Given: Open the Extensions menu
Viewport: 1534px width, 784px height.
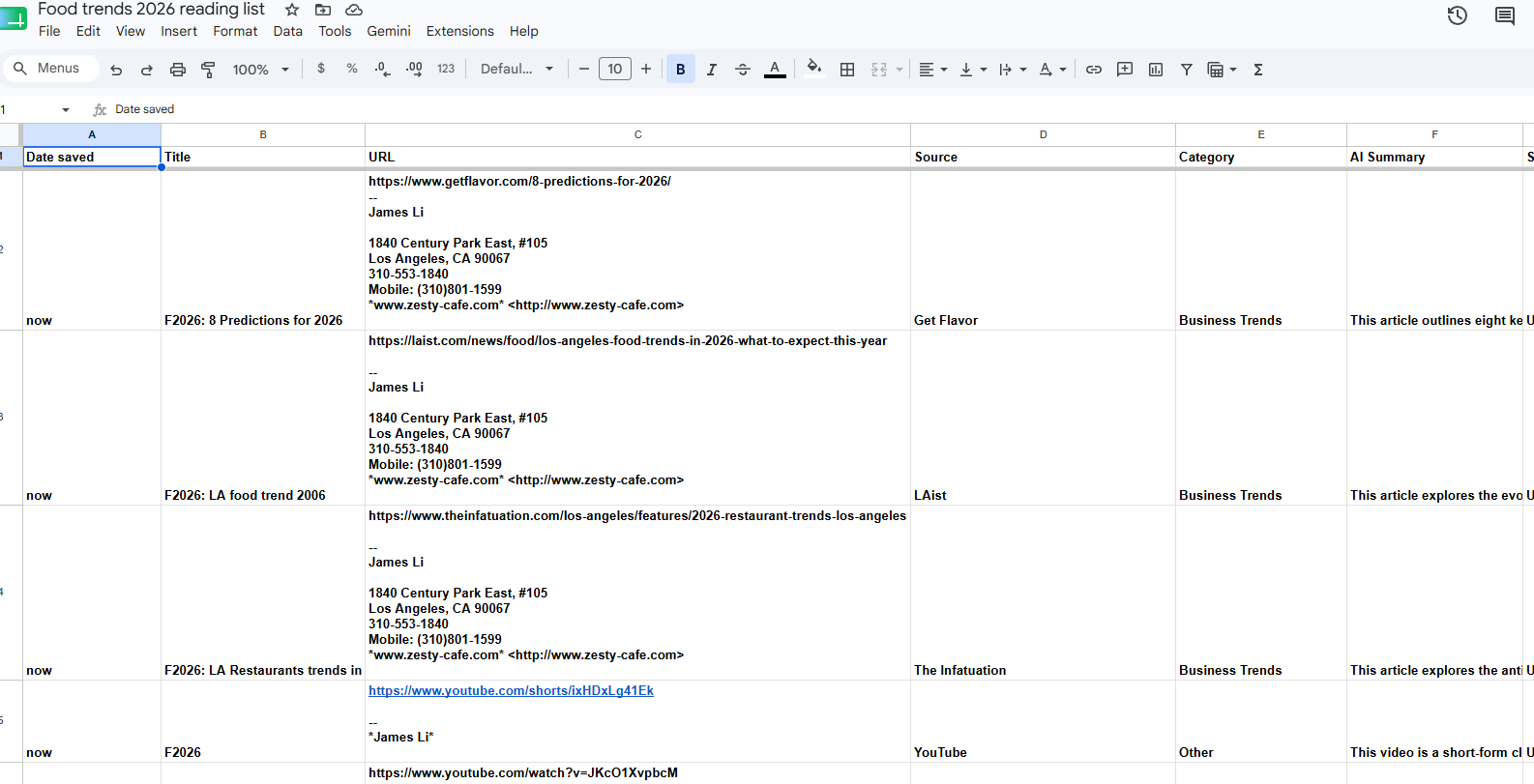Looking at the screenshot, I should coord(460,31).
